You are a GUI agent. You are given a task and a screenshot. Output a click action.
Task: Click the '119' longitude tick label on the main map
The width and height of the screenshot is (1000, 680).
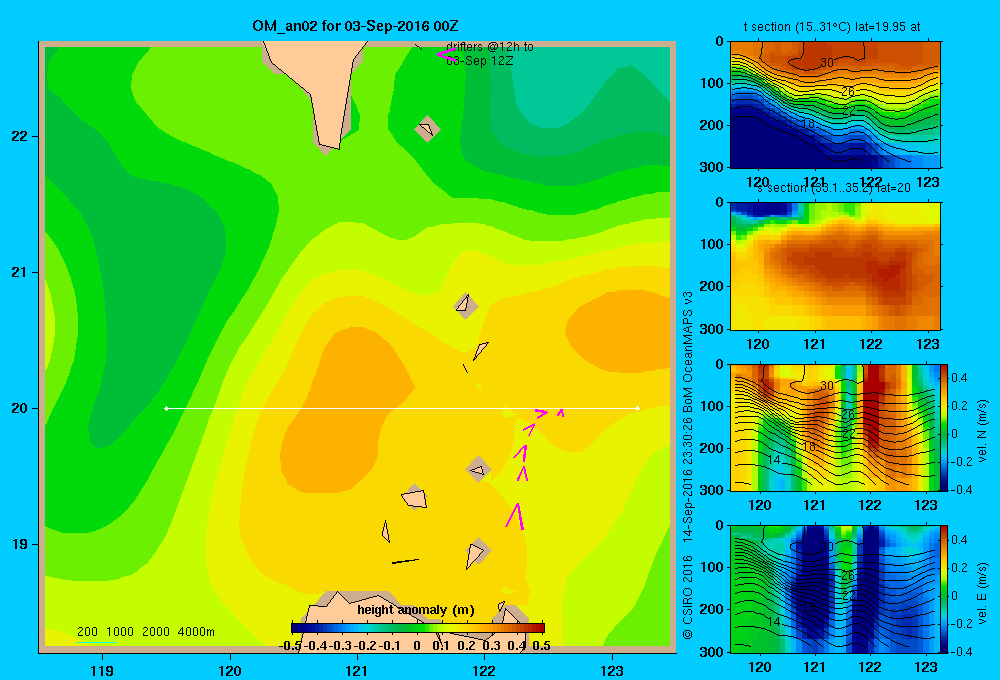coord(102,670)
